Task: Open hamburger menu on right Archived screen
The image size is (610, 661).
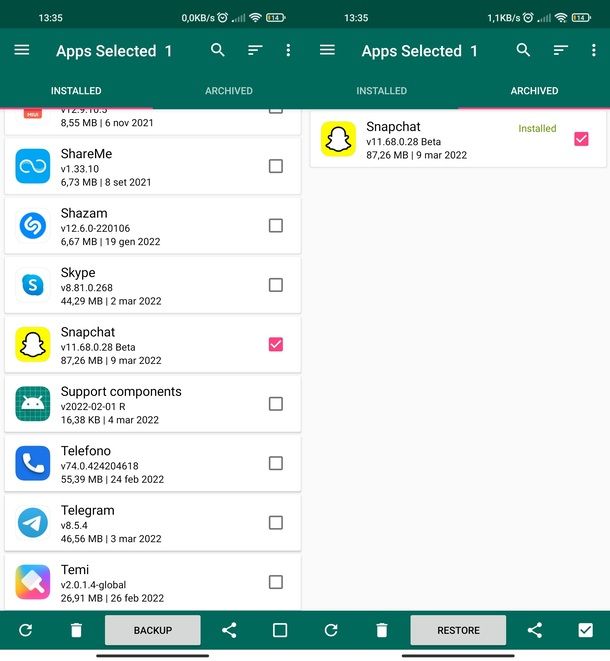Action: click(327, 50)
